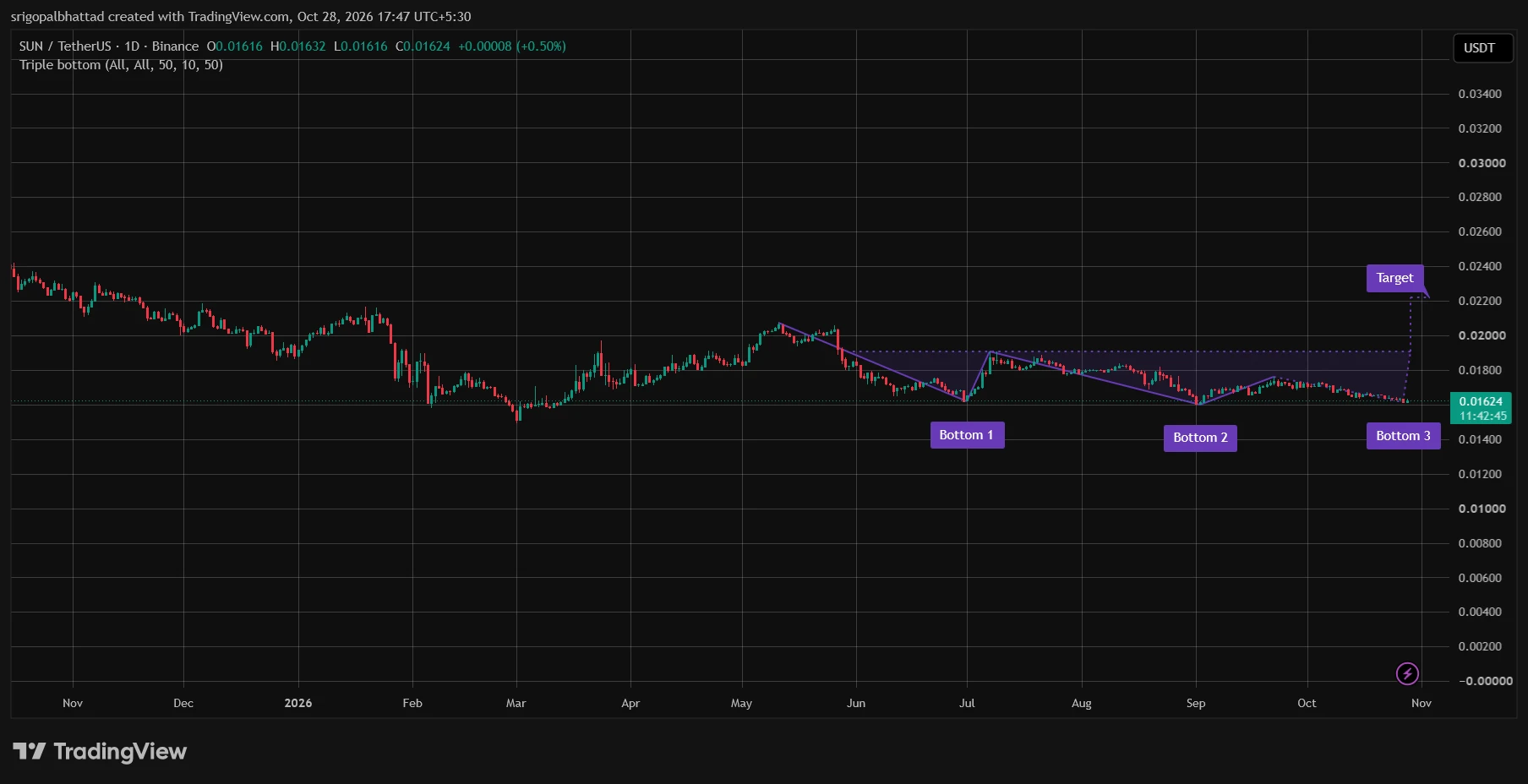Image resolution: width=1528 pixels, height=784 pixels.
Task: Click the Dec label on time axis
Action: click(x=183, y=703)
